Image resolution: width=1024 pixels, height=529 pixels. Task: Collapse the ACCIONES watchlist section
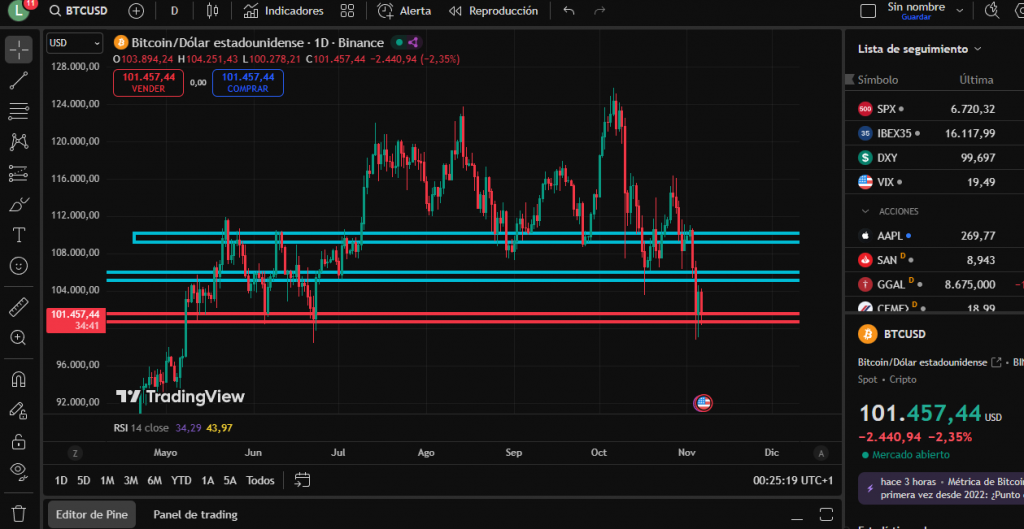click(x=865, y=211)
